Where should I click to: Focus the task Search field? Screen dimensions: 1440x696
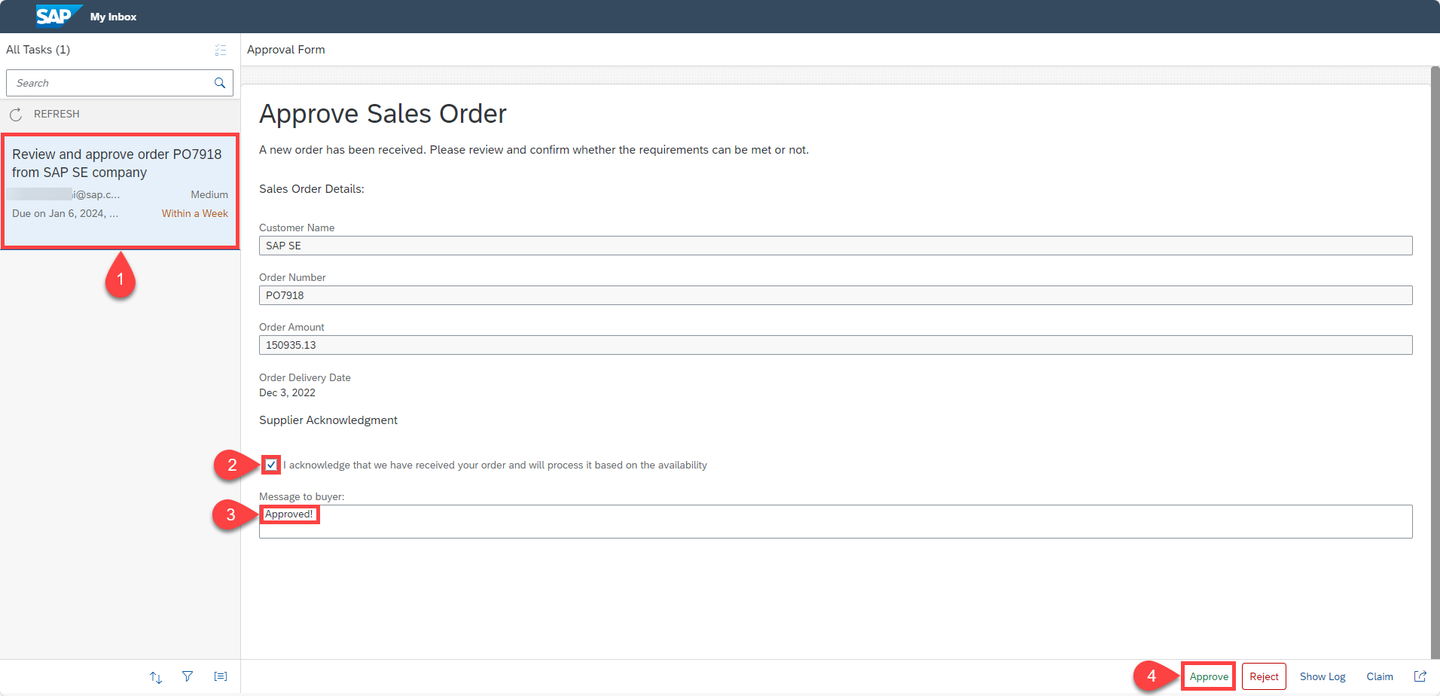tap(120, 83)
